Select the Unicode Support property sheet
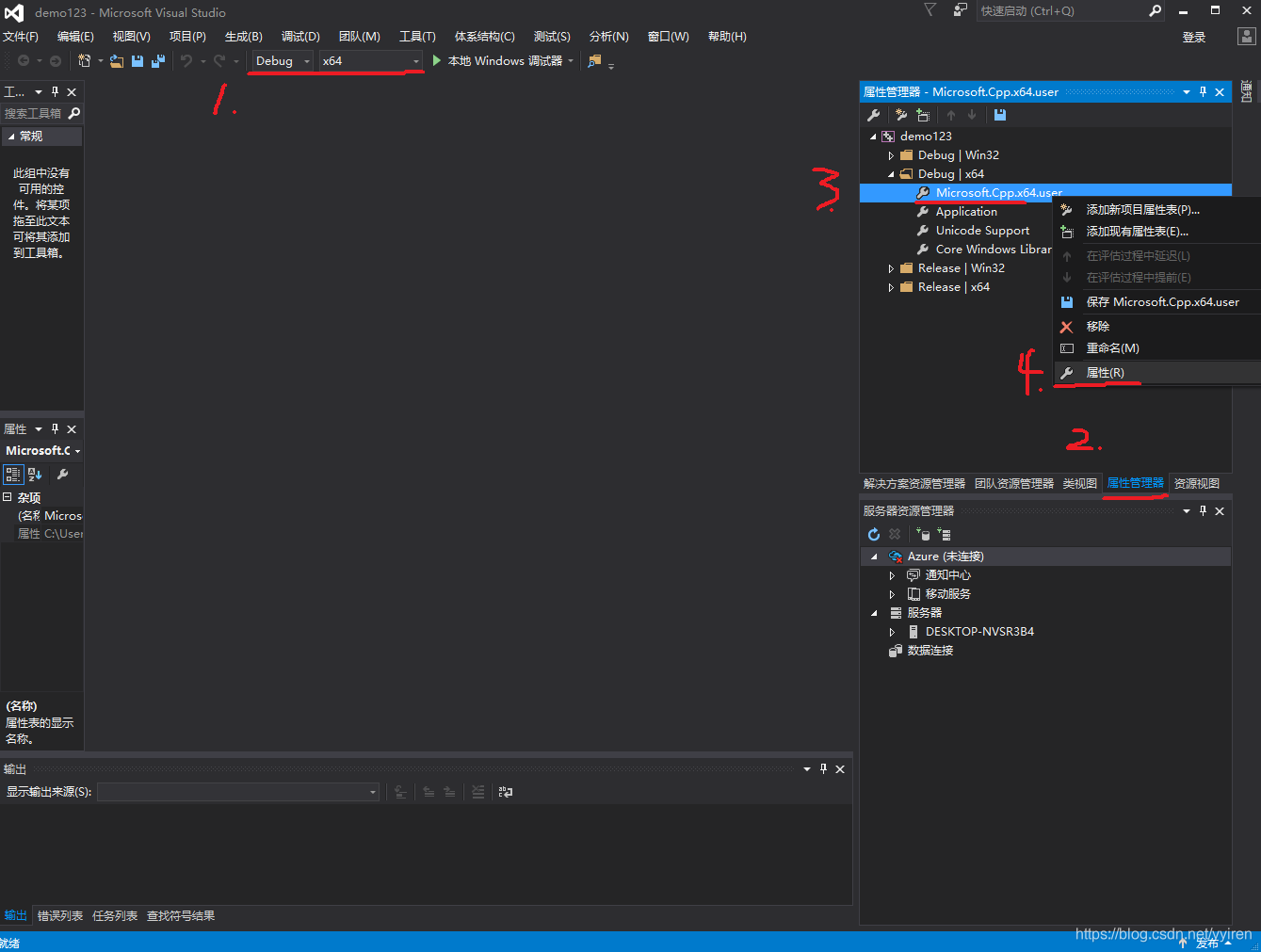 point(982,231)
